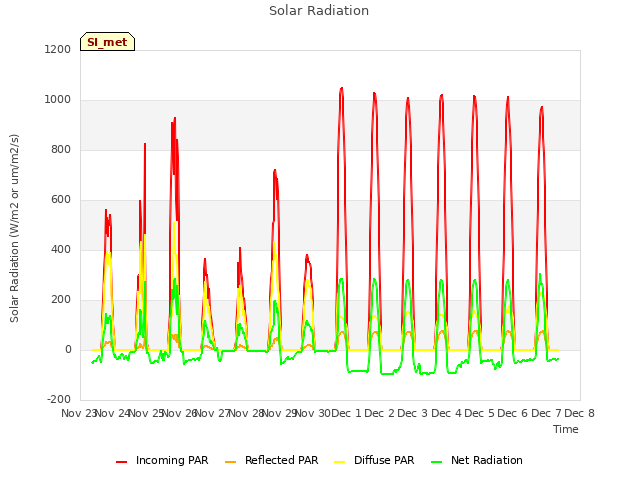Click the 400 y-axis tick label
Viewport: 640px width, 480px height.
click(61, 249)
